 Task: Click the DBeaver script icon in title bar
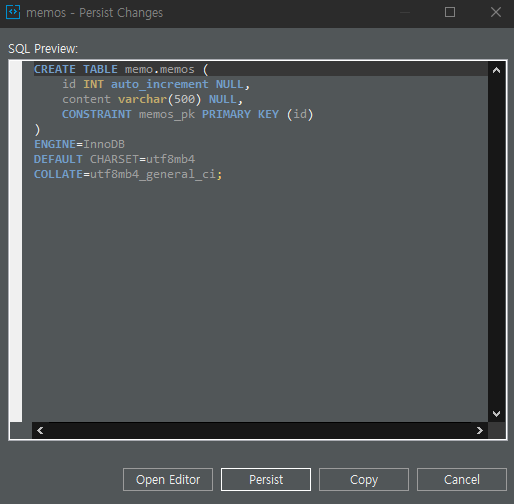tap(13, 12)
